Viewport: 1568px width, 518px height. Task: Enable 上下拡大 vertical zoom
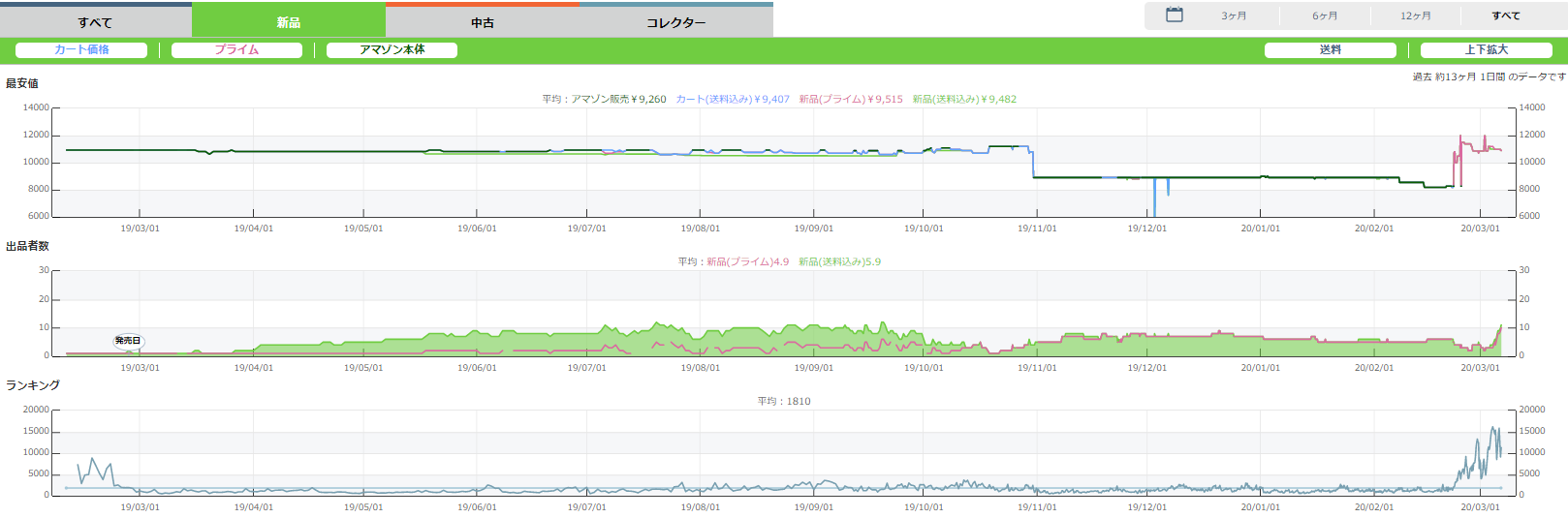click(1486, 50)
